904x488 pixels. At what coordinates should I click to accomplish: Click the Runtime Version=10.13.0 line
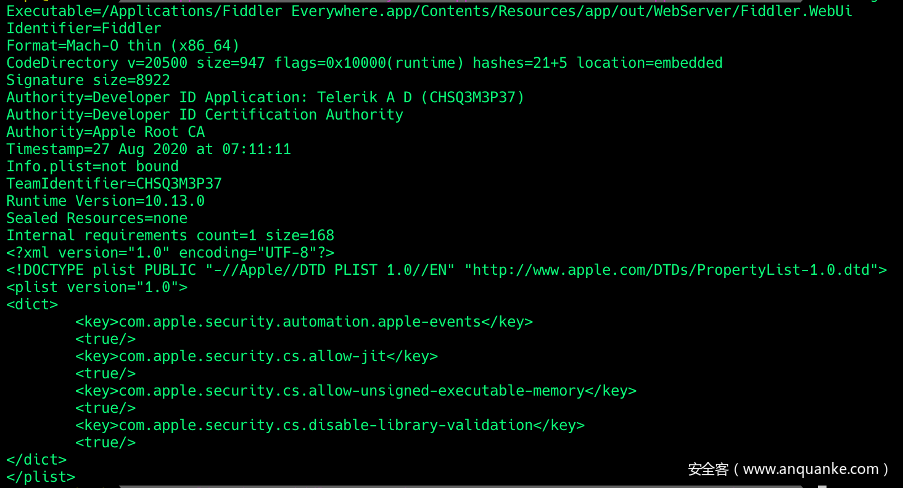pos(105,201)
